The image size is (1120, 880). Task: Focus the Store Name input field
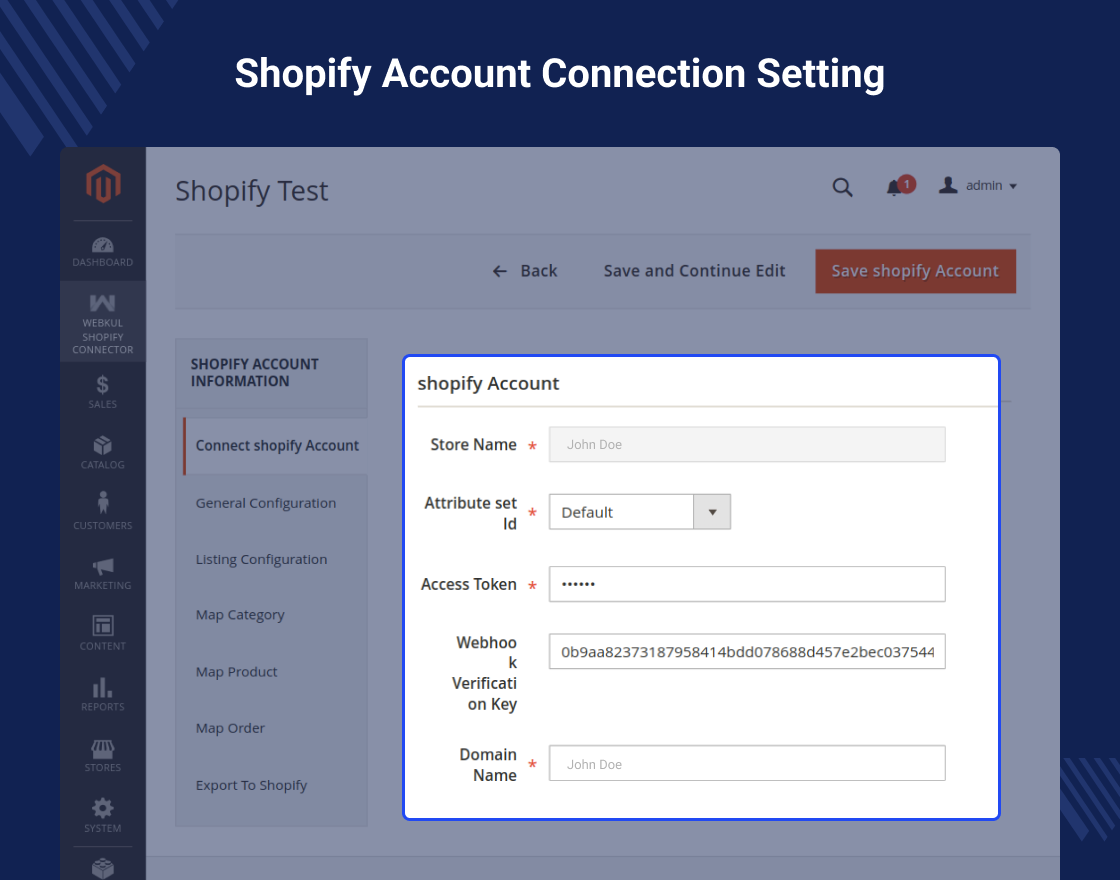747,444
